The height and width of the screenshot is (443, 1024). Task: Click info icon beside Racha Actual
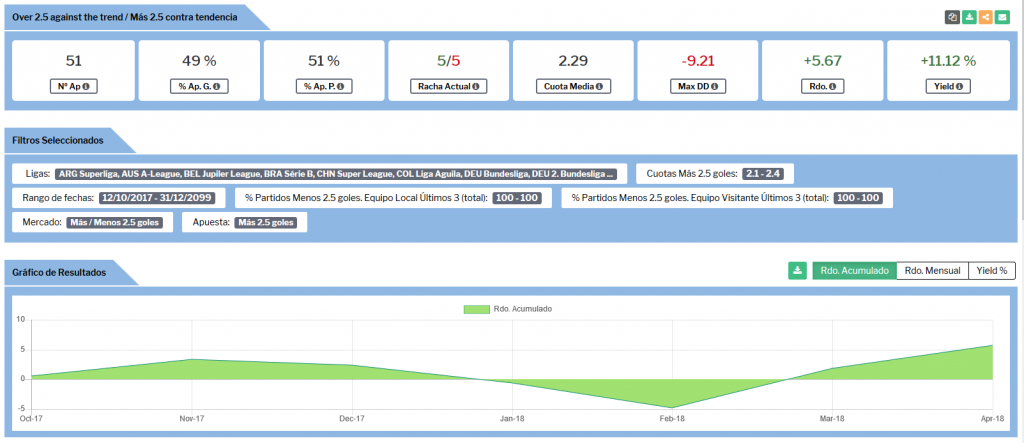pos(475,86)
